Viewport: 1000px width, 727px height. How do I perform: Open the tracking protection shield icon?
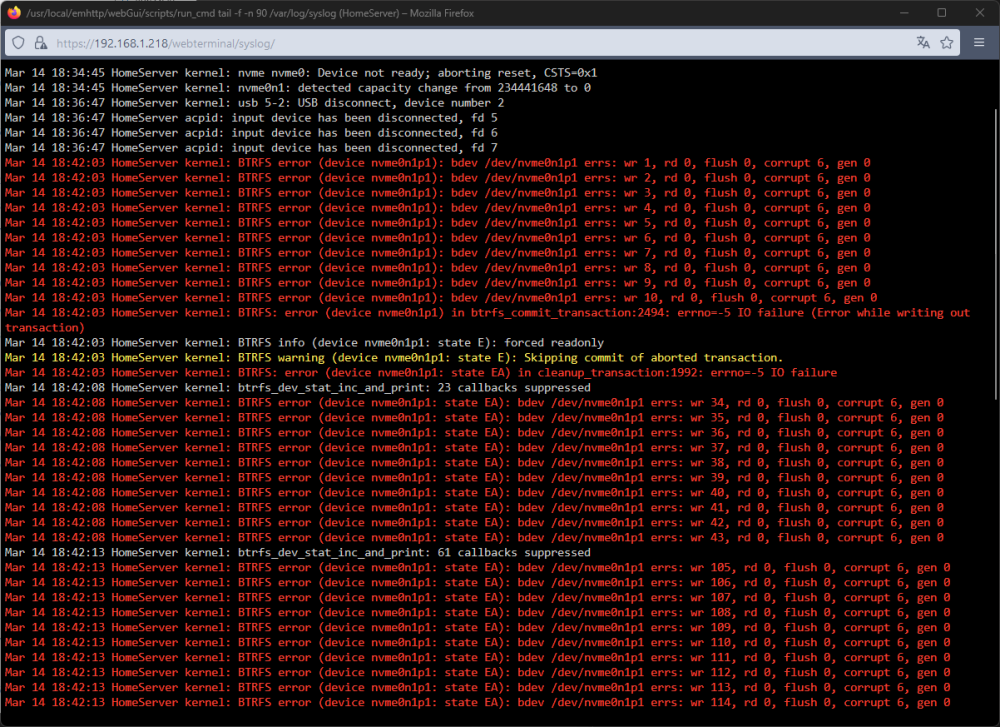18,43
